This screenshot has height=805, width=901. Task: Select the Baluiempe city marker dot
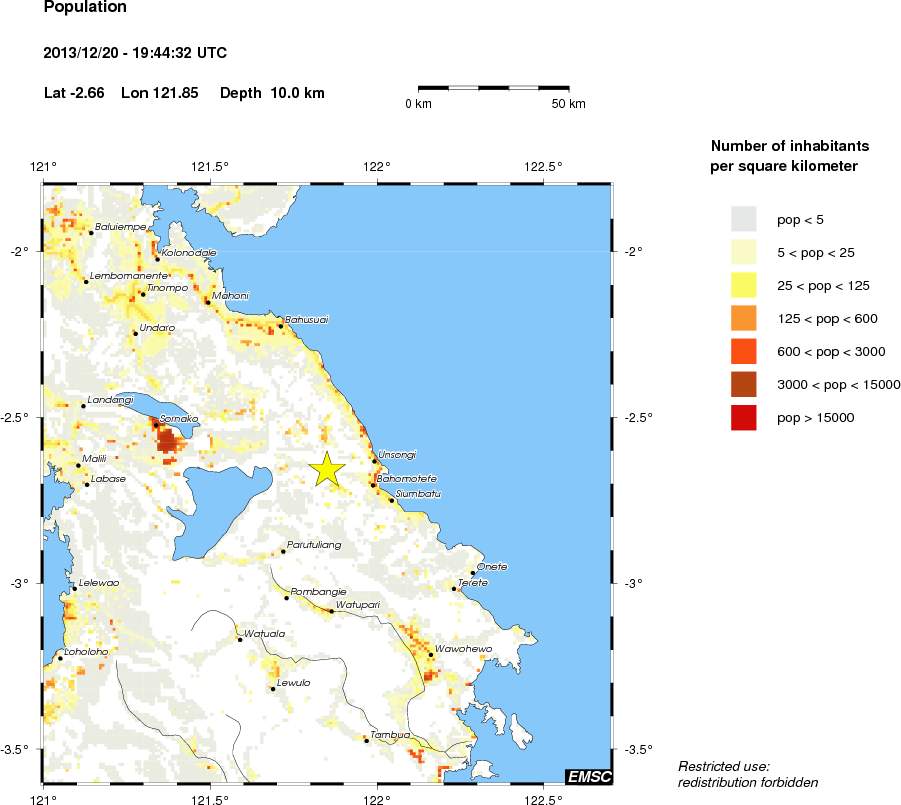pyautogui.click(x=91, y=233)
